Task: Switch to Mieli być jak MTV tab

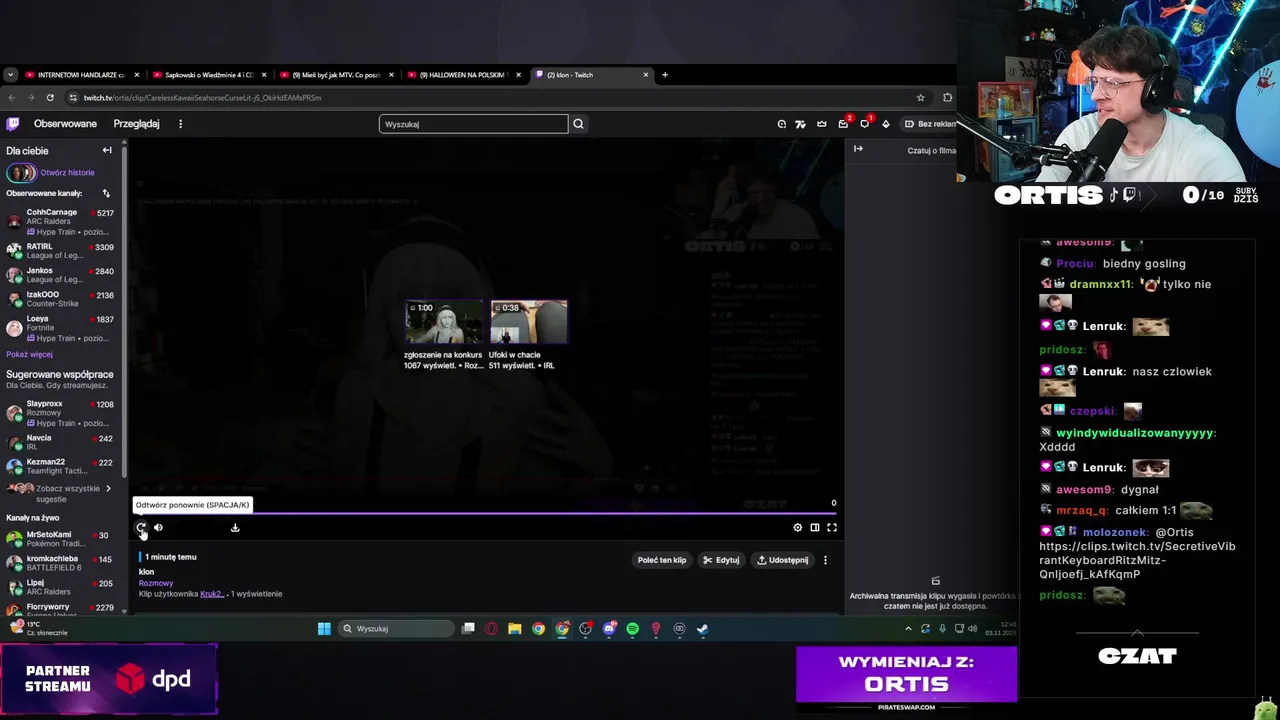Action: click(336, 75)
